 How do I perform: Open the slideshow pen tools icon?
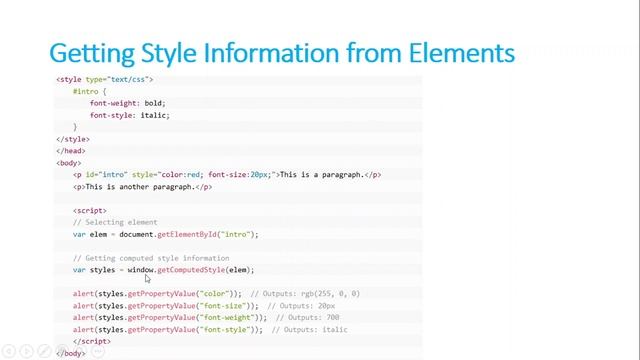coord(44,351)
